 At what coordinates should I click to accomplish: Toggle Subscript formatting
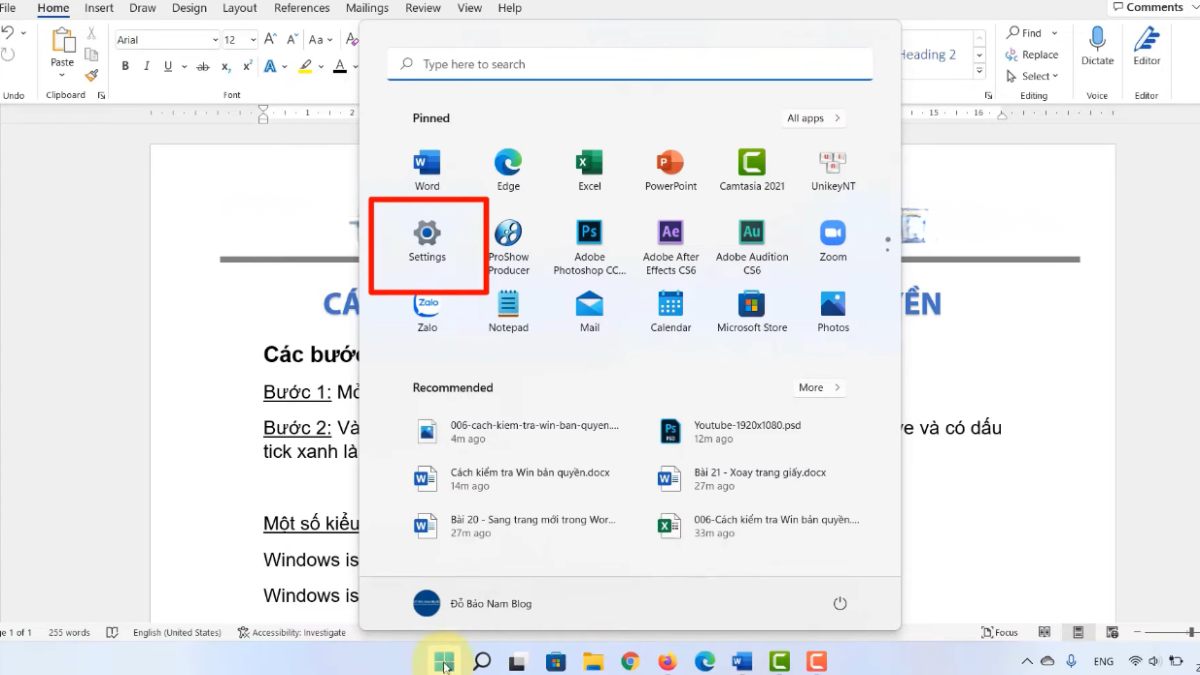[225, 67]
